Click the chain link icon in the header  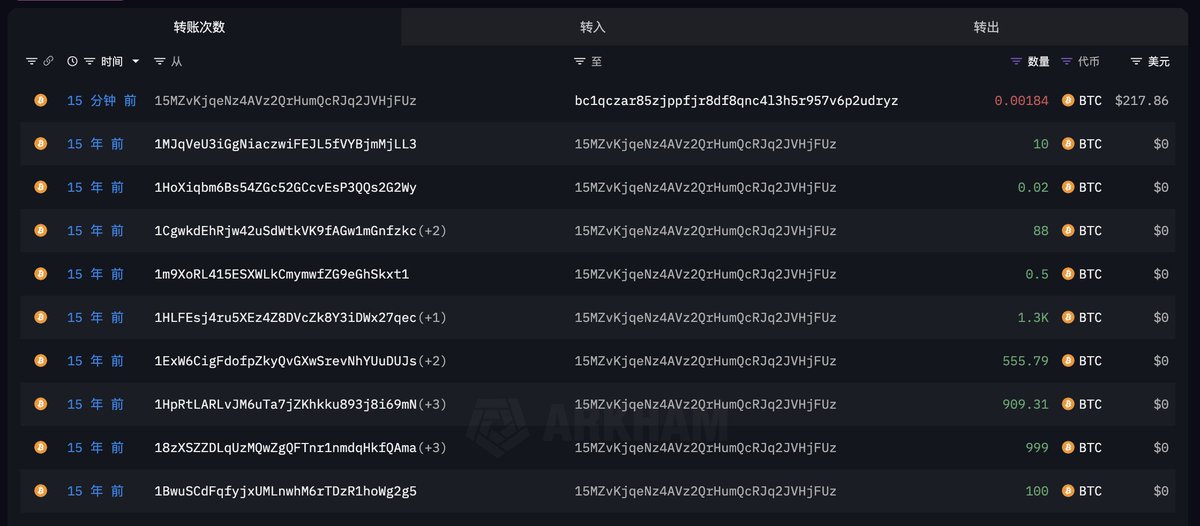tap(47, 62)
